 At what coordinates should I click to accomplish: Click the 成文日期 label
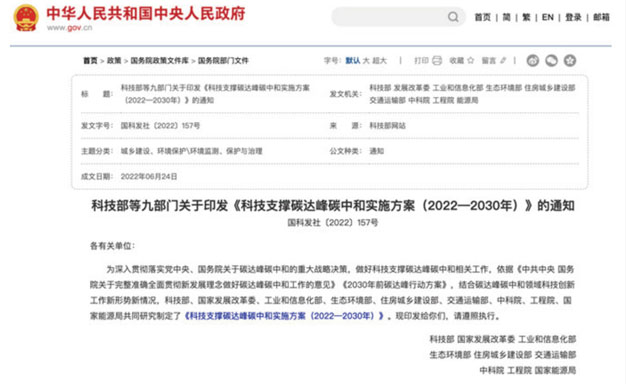click(97, 176)
